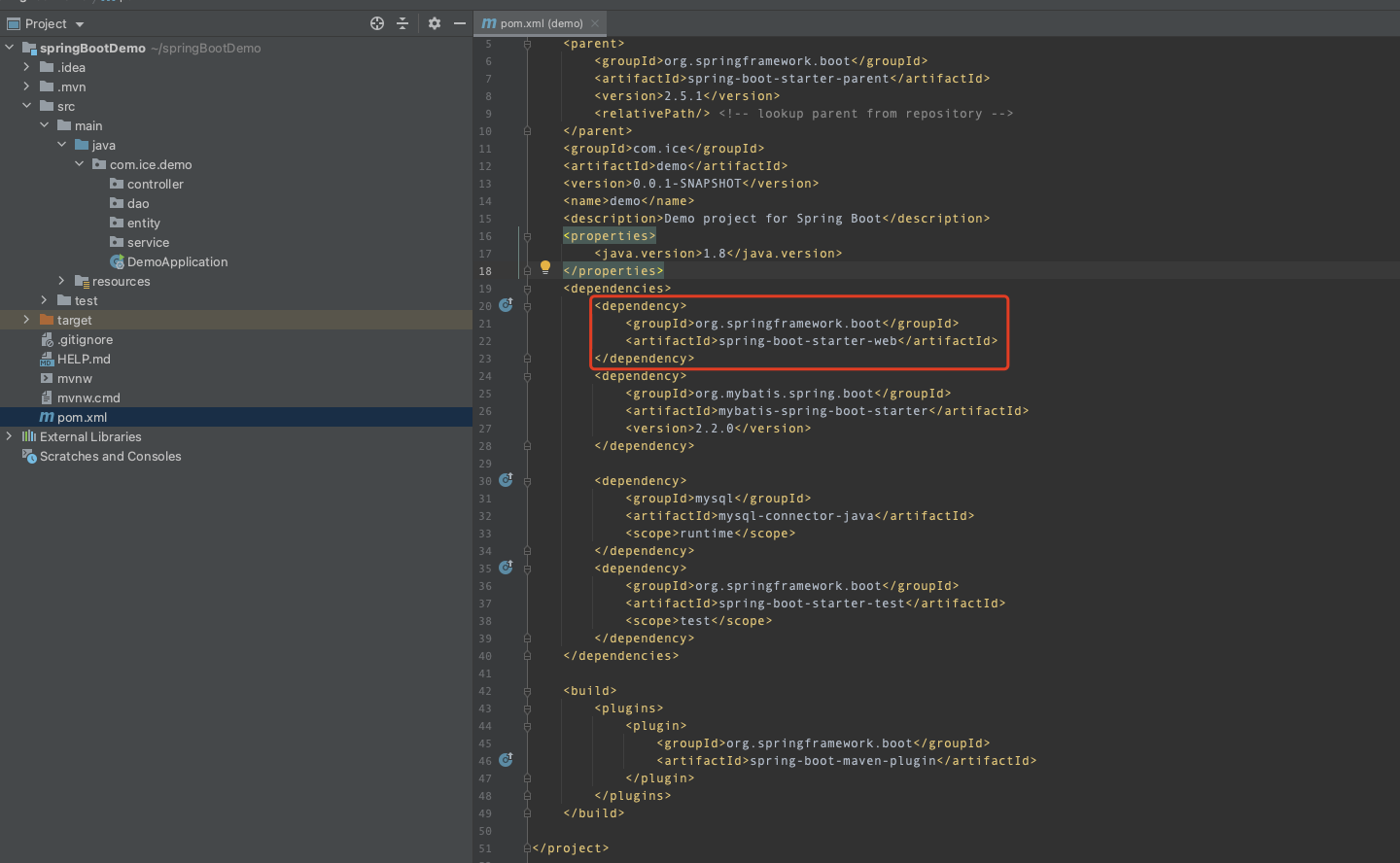Screen dimensions: 1400x863
Task: Click dependency gutter icon on line 30
Action: click(x=506, y=480)
